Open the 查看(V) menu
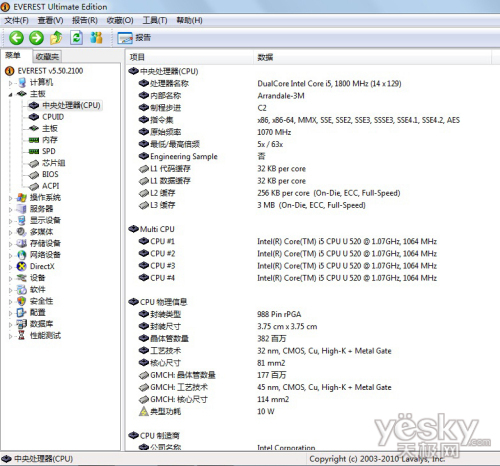Viewport: 500px width, 466px height. tap(50, 20)
